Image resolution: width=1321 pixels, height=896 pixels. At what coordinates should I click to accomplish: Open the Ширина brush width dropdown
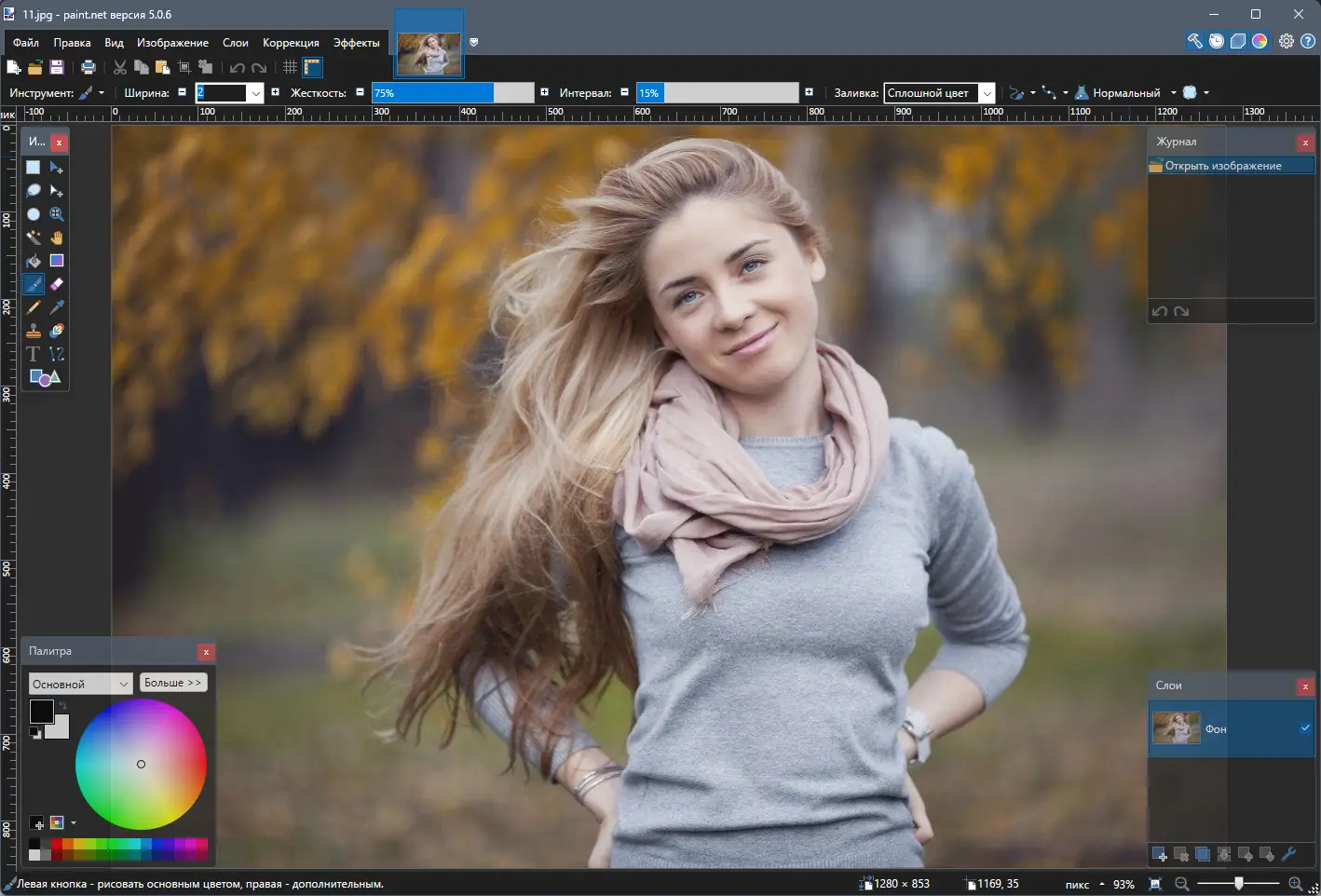[x=255, y=93]
